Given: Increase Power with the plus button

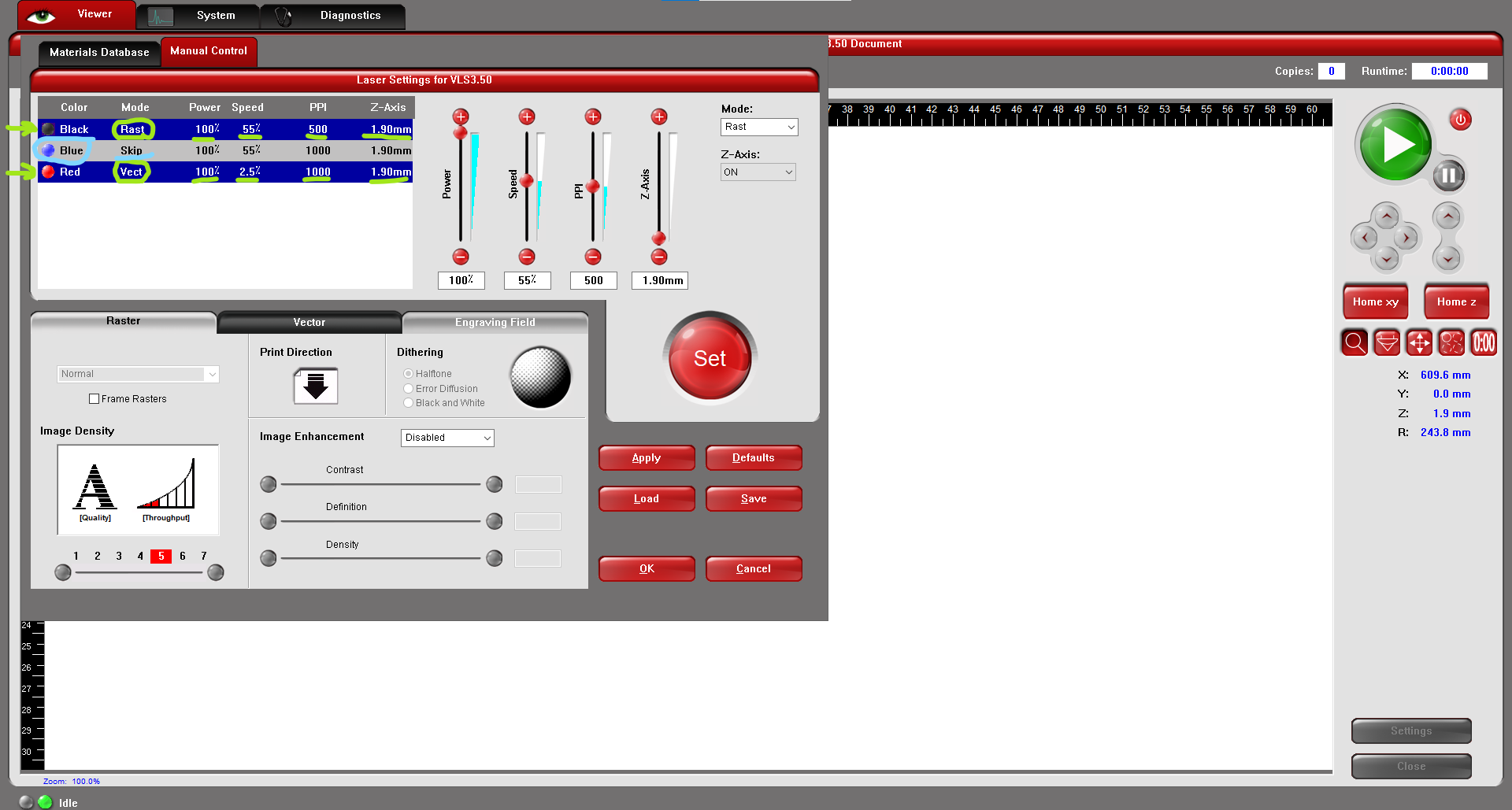Looking at the screenshot, I should 461,117.
